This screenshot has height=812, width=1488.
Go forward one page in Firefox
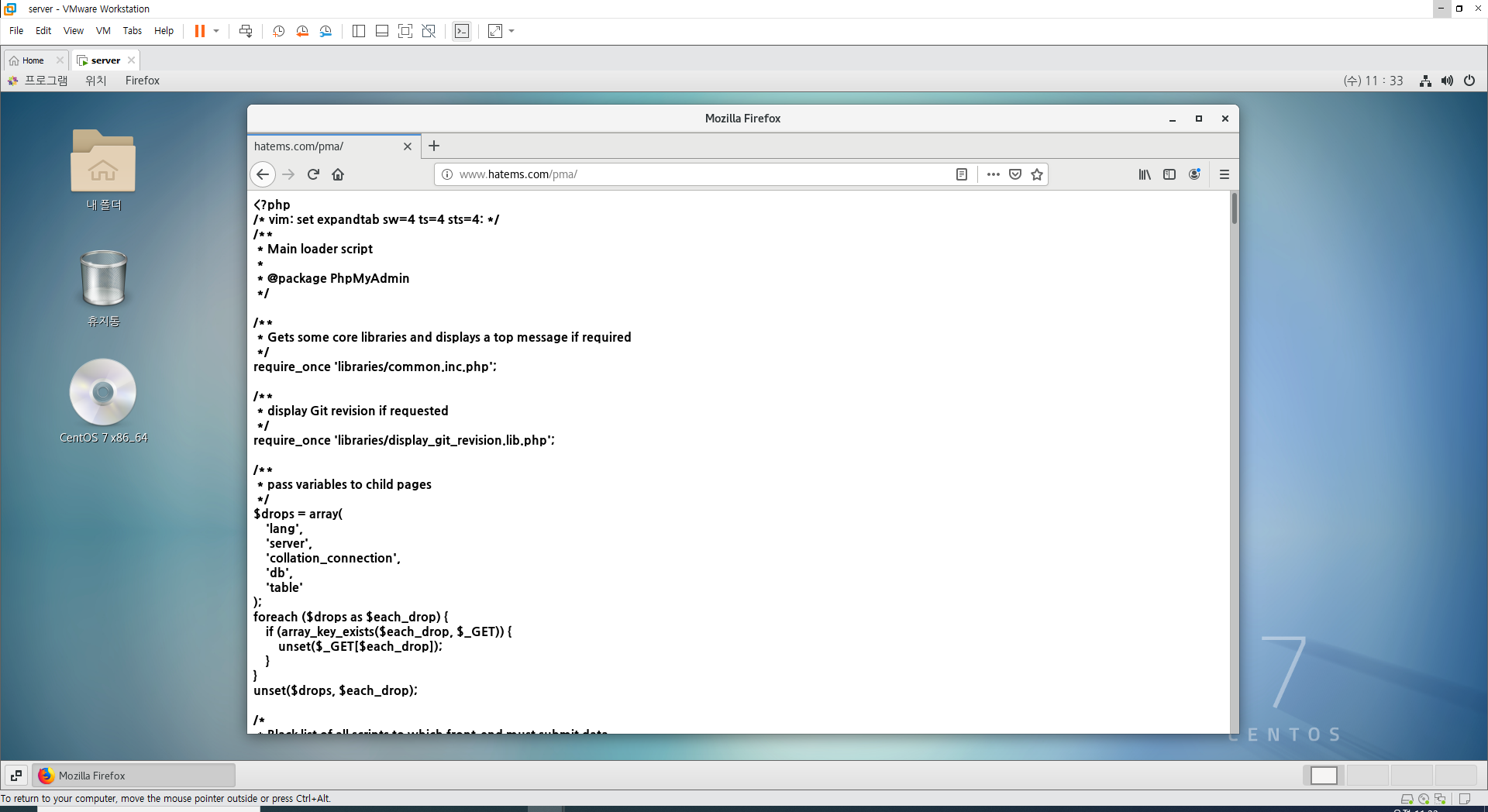coord(288,174)
